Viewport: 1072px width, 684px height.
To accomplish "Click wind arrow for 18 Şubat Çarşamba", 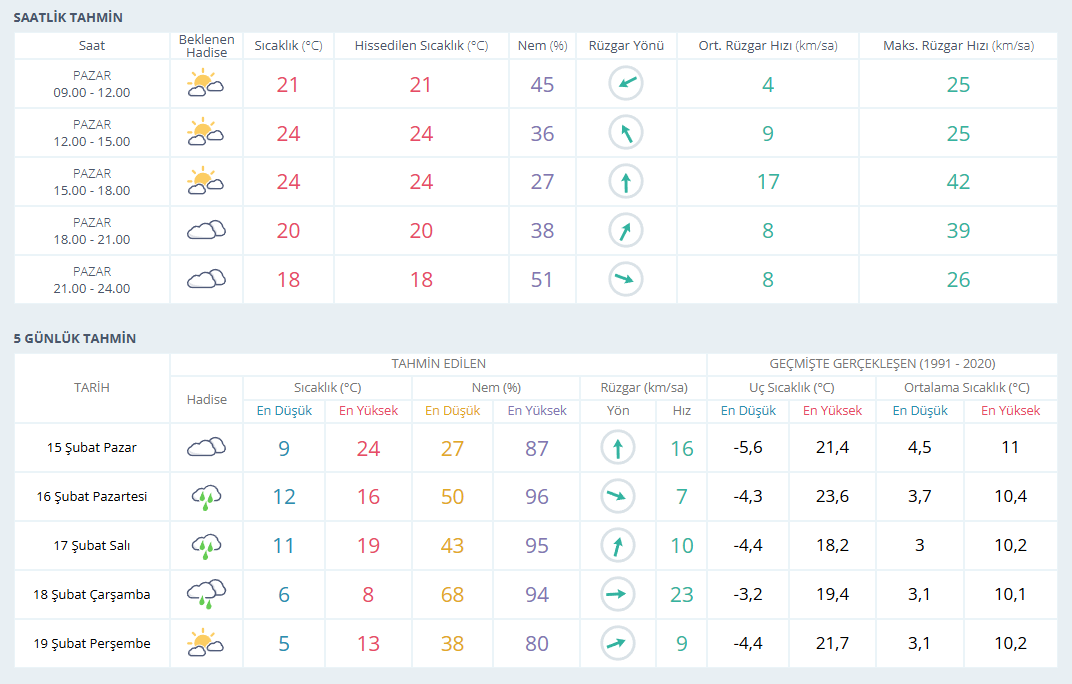I will point(617,594).
